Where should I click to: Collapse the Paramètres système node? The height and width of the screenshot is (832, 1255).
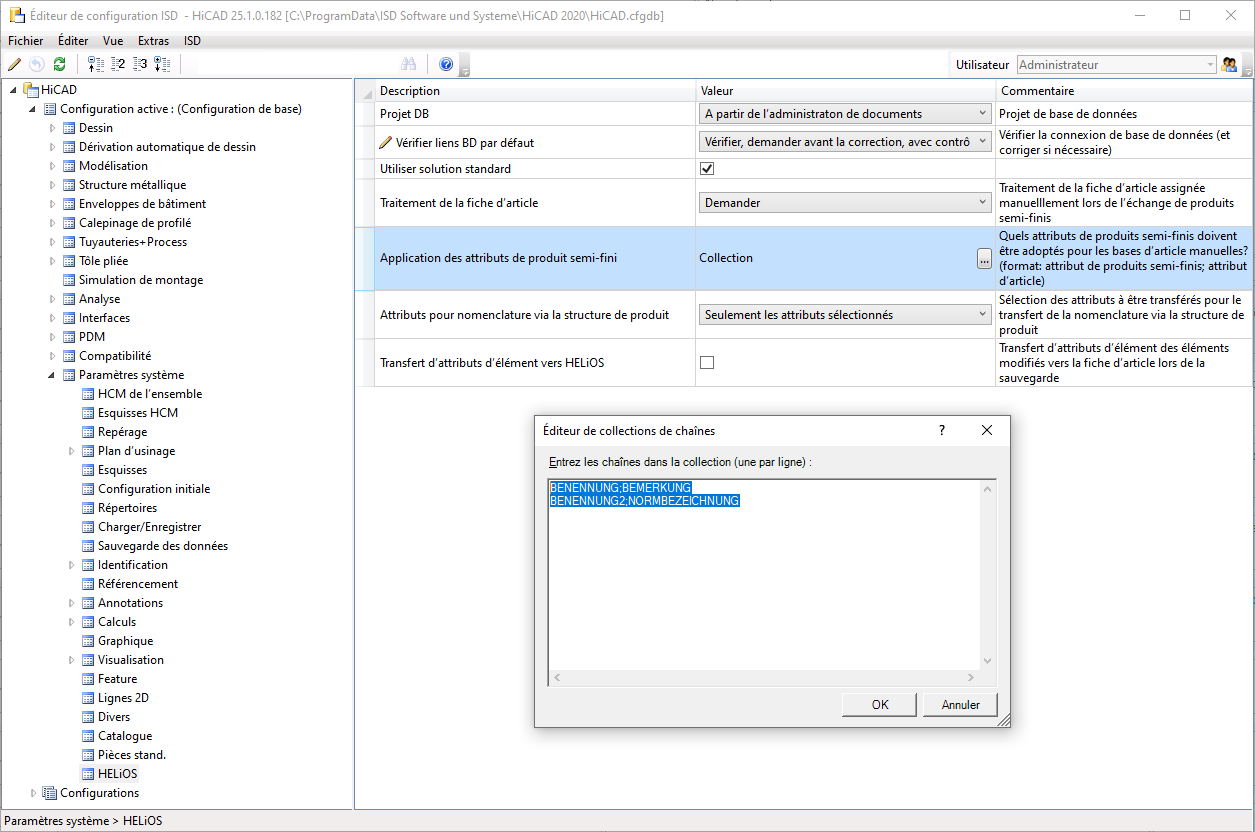click(x=53, y=375)
